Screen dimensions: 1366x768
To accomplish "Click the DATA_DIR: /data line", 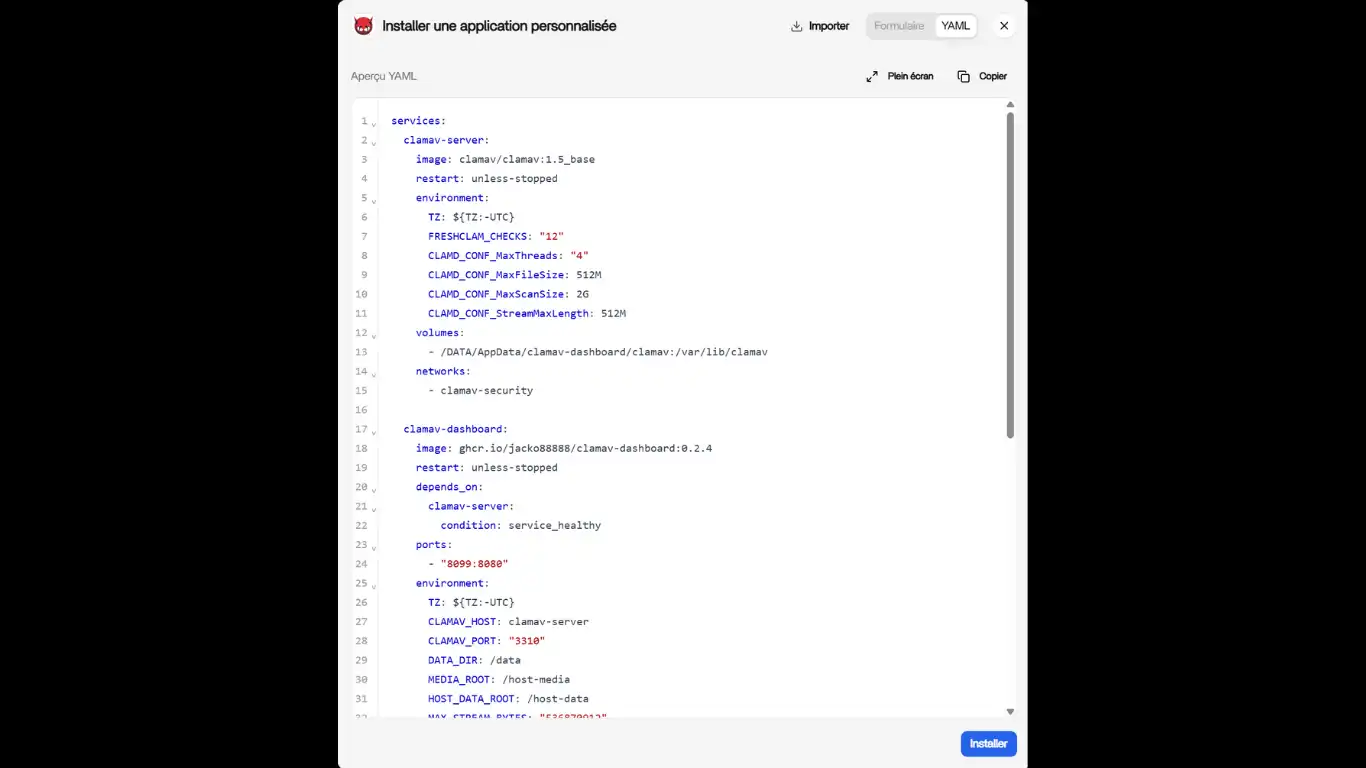I will [x=474, y=660].
